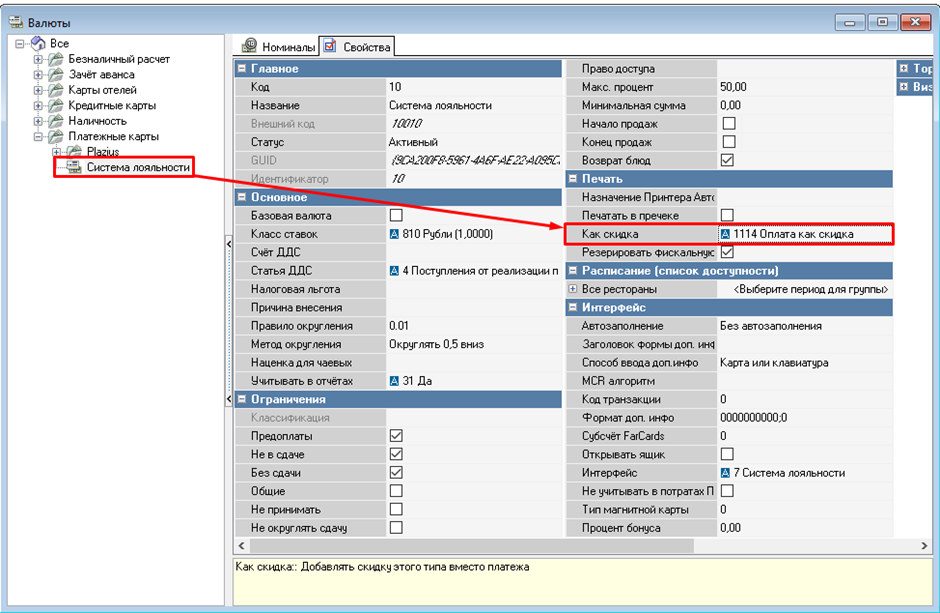Toggle the Возврат блюд checkbox

click(728, 160)
